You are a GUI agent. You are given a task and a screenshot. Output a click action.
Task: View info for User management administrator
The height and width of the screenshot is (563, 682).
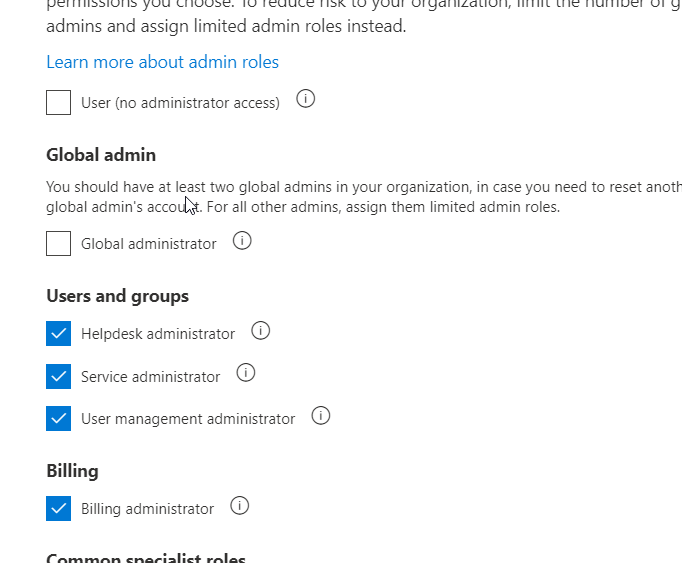click(321, 415)
